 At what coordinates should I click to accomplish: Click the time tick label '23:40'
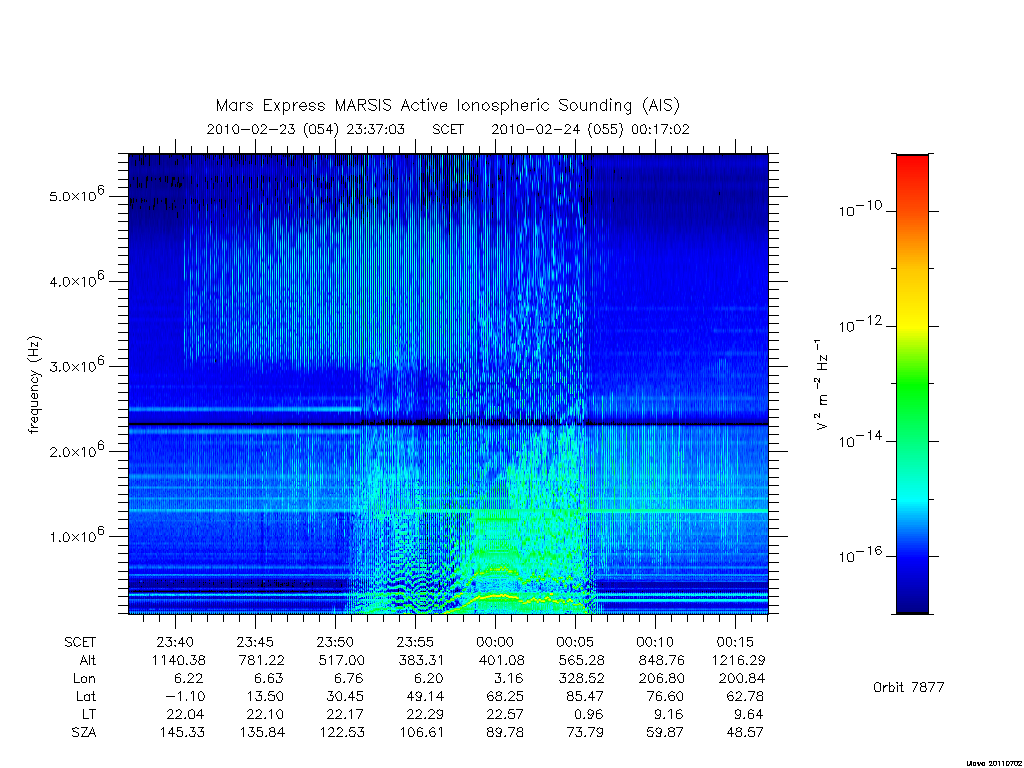point(175,642)
